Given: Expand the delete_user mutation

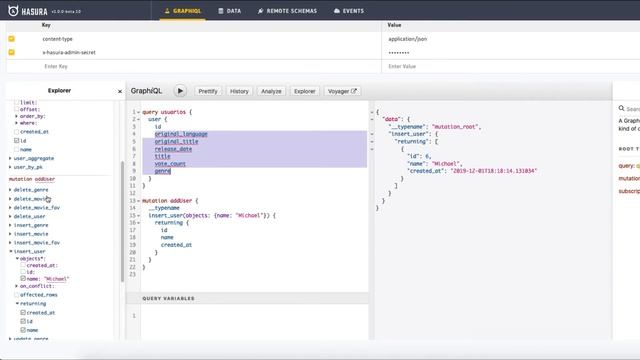Looking at the screenshot, I should pyautogui.click(x=10, y=216).
